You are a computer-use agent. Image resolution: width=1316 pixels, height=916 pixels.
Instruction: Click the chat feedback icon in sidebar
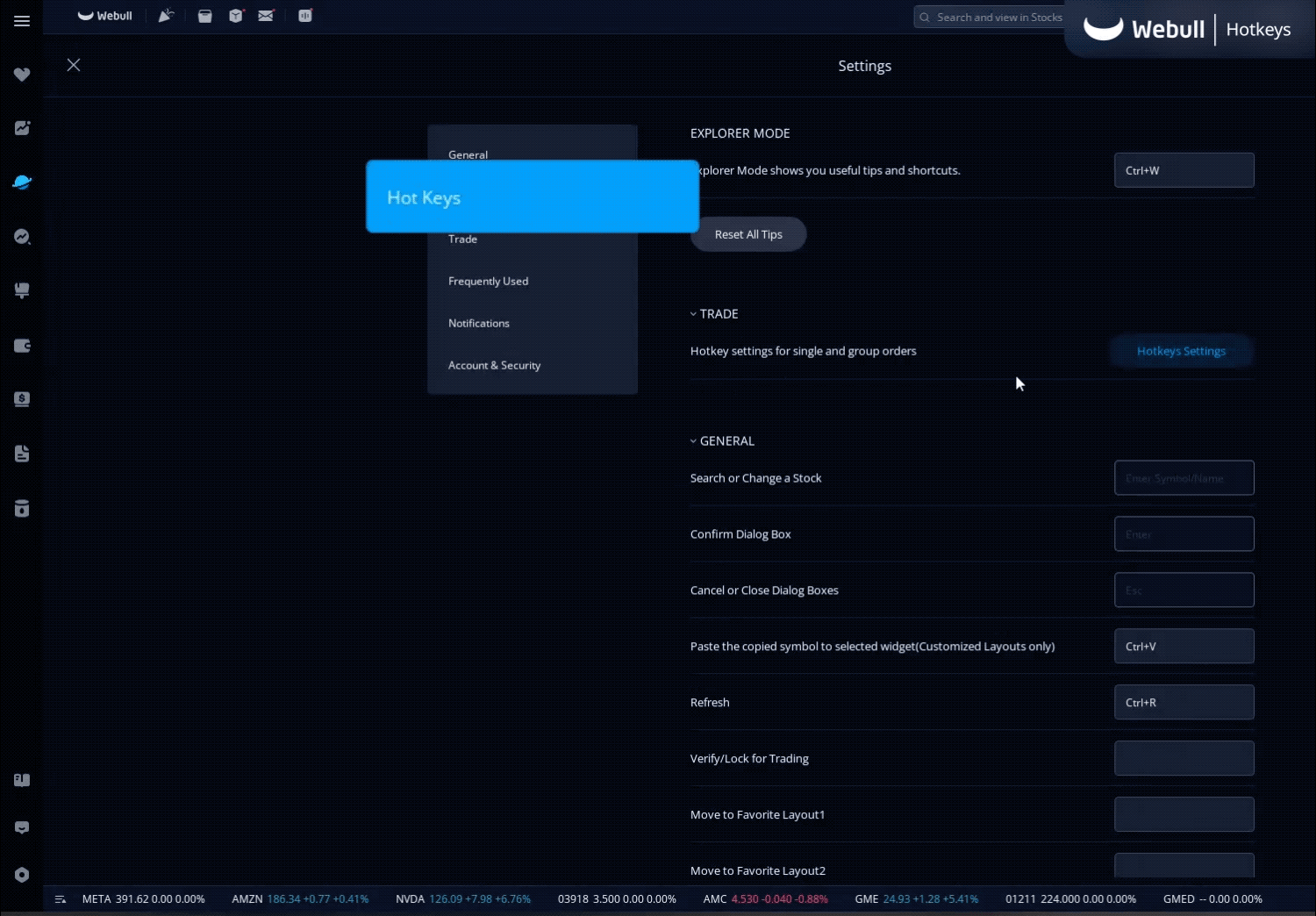point(22,827)
